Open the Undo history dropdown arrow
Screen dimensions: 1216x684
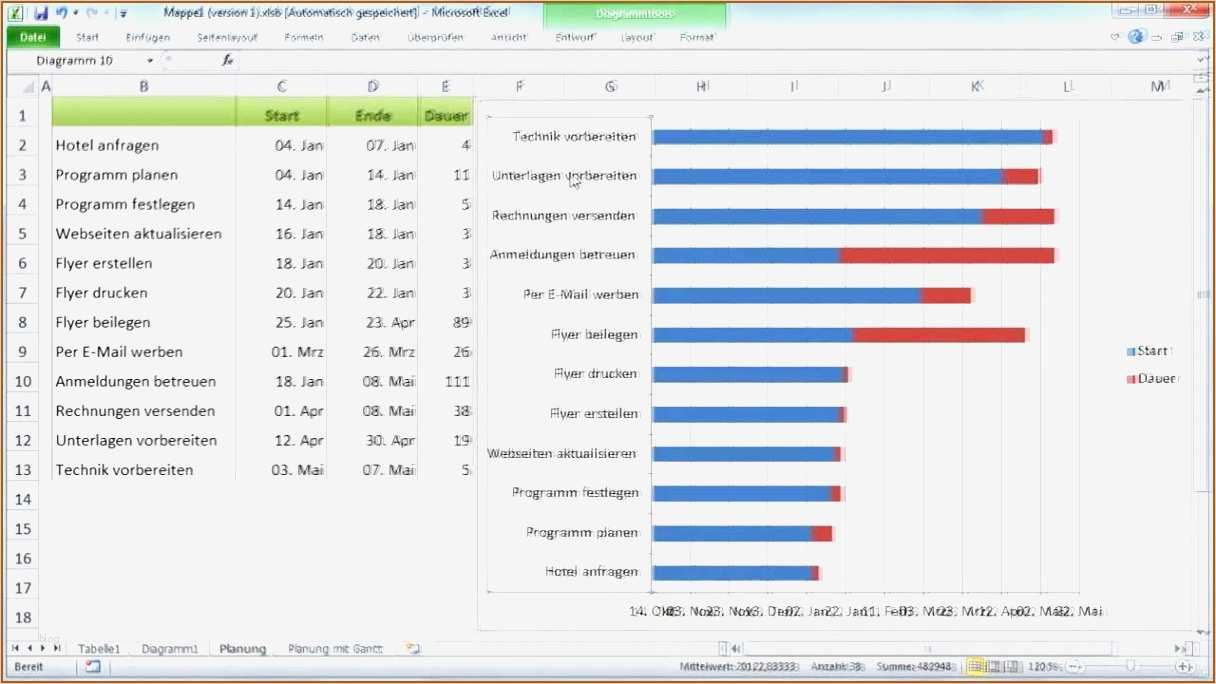coord(75,11)
